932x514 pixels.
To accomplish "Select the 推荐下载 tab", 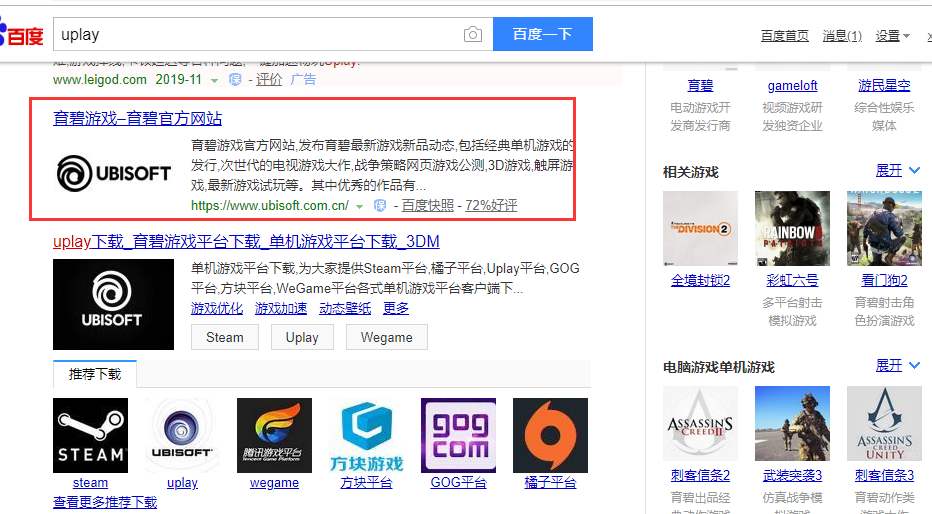I will coord(95,374).
